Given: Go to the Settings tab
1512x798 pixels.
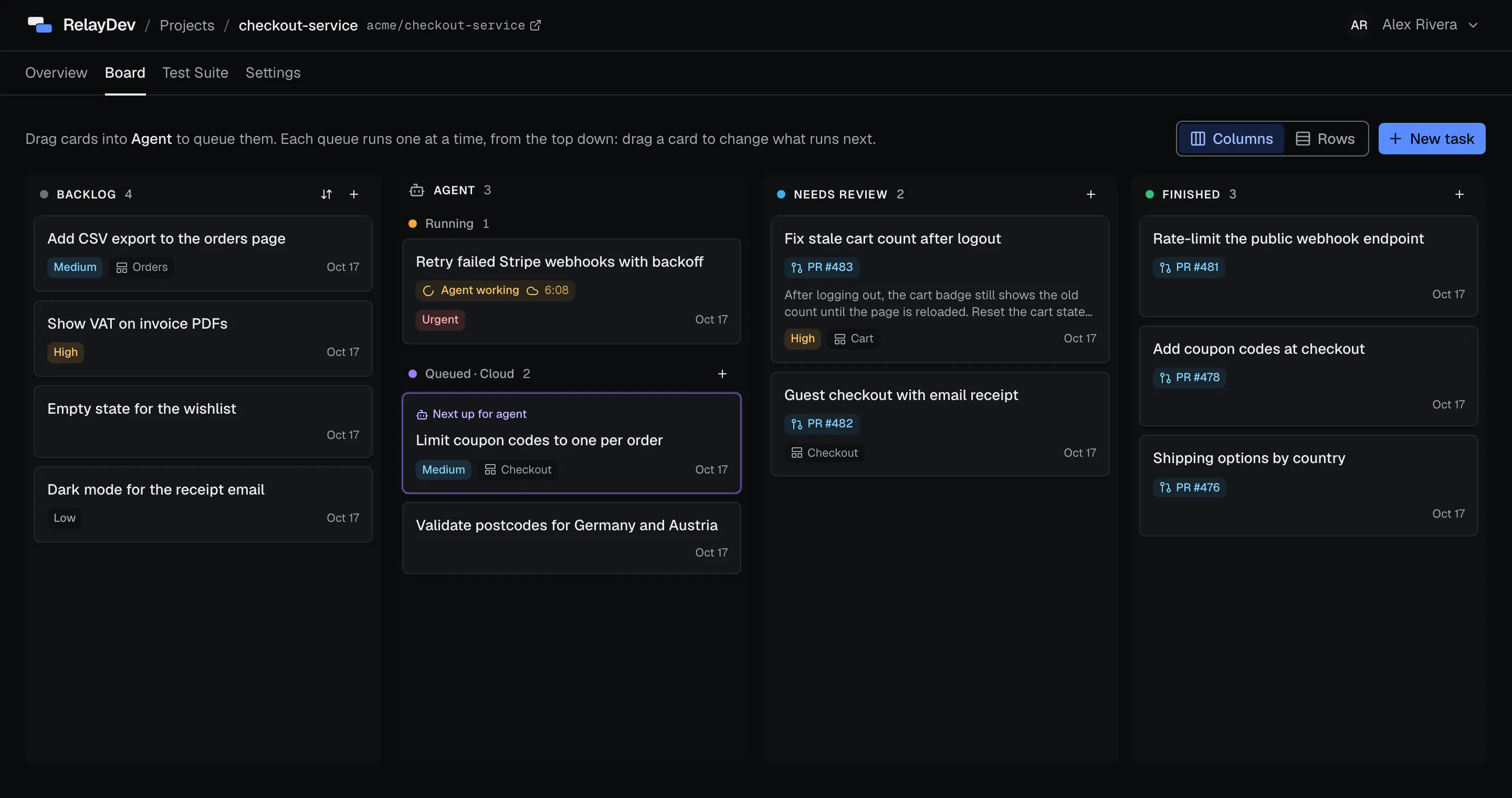Looking at the screenshot, I should point(273,73).
